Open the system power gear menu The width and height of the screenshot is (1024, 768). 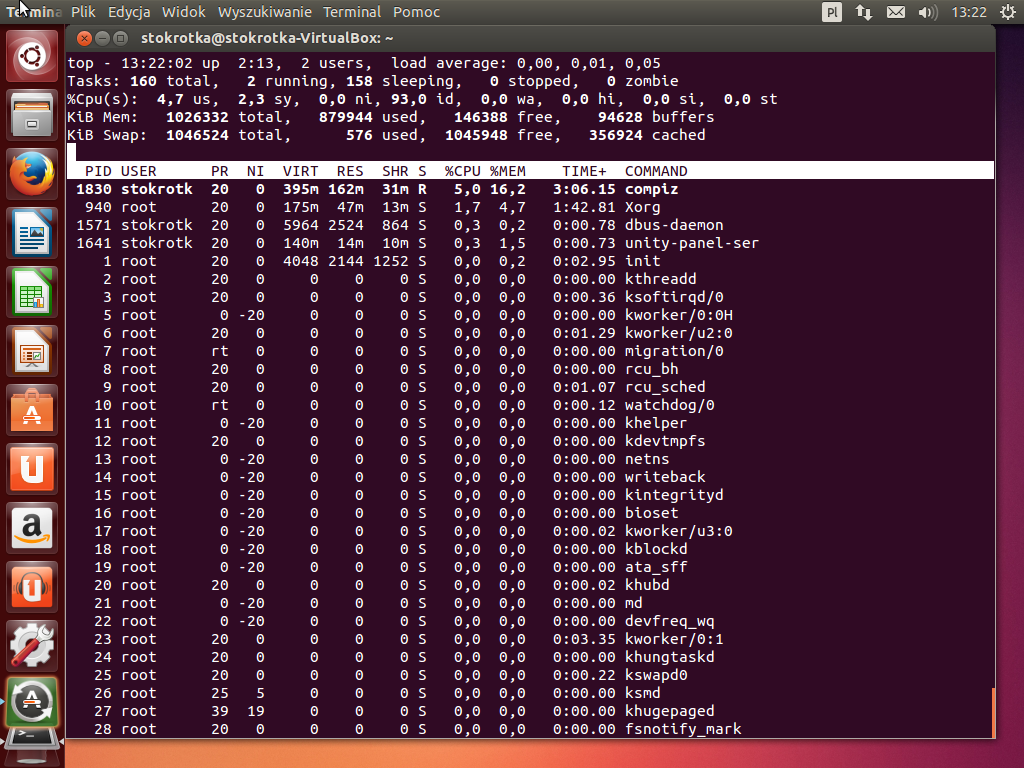point(1006,12)
